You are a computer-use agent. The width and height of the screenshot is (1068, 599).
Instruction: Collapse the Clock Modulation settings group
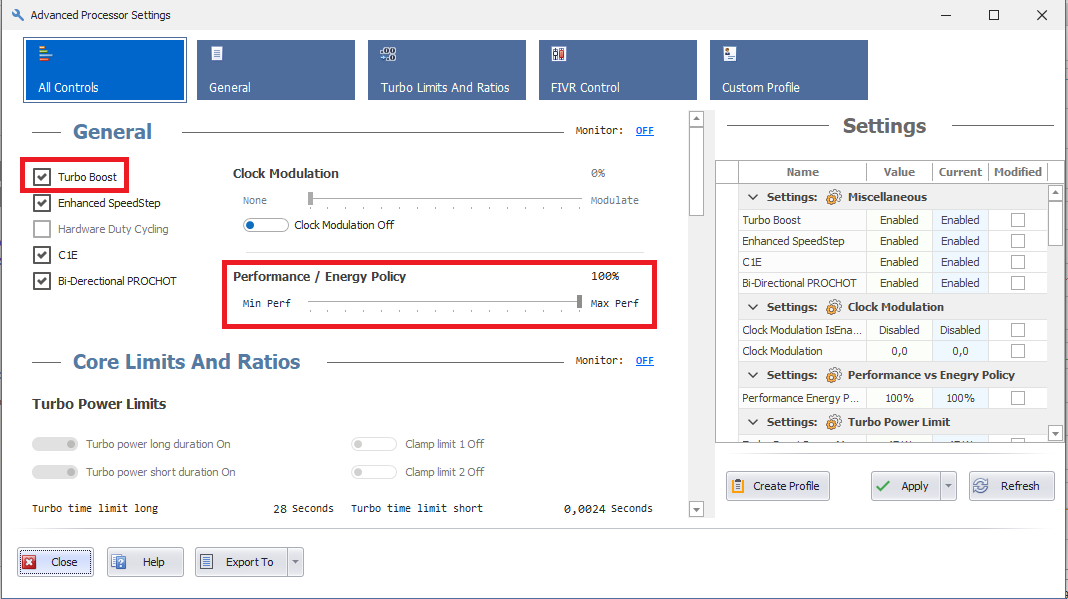click(x=752, y=307)
